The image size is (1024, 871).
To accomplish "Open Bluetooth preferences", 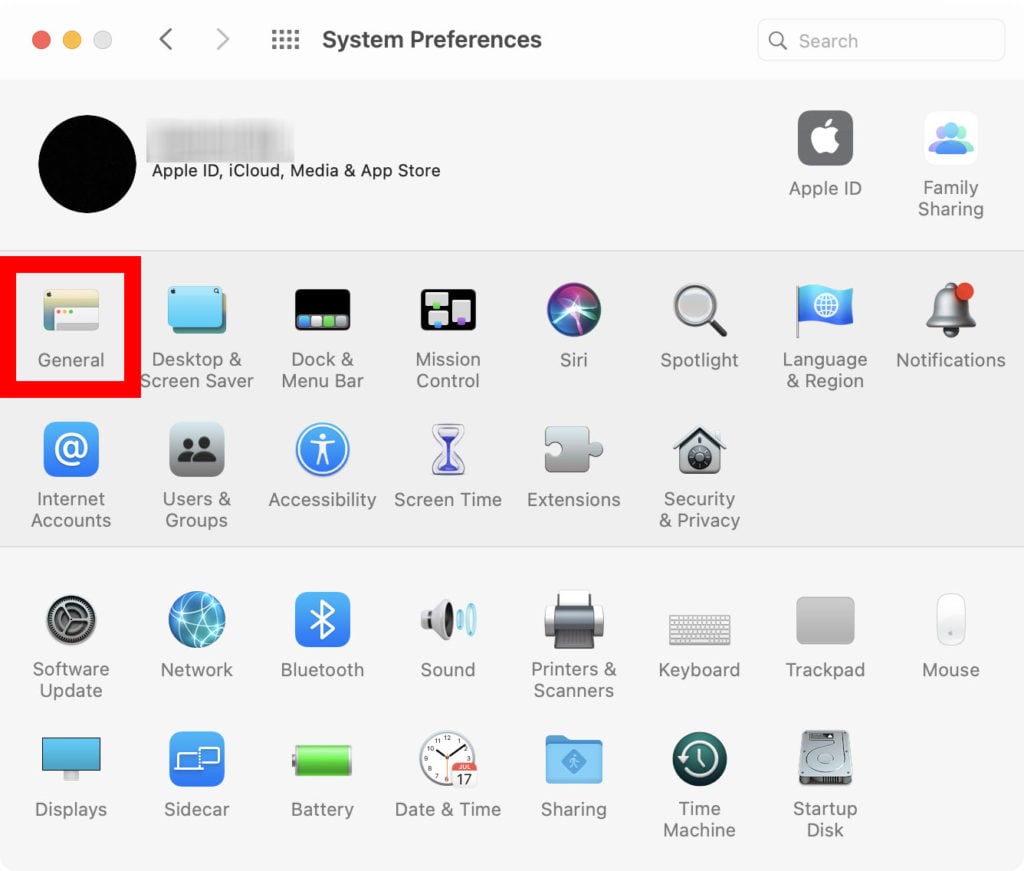I will pyautogui.click(x=322, y=620).
